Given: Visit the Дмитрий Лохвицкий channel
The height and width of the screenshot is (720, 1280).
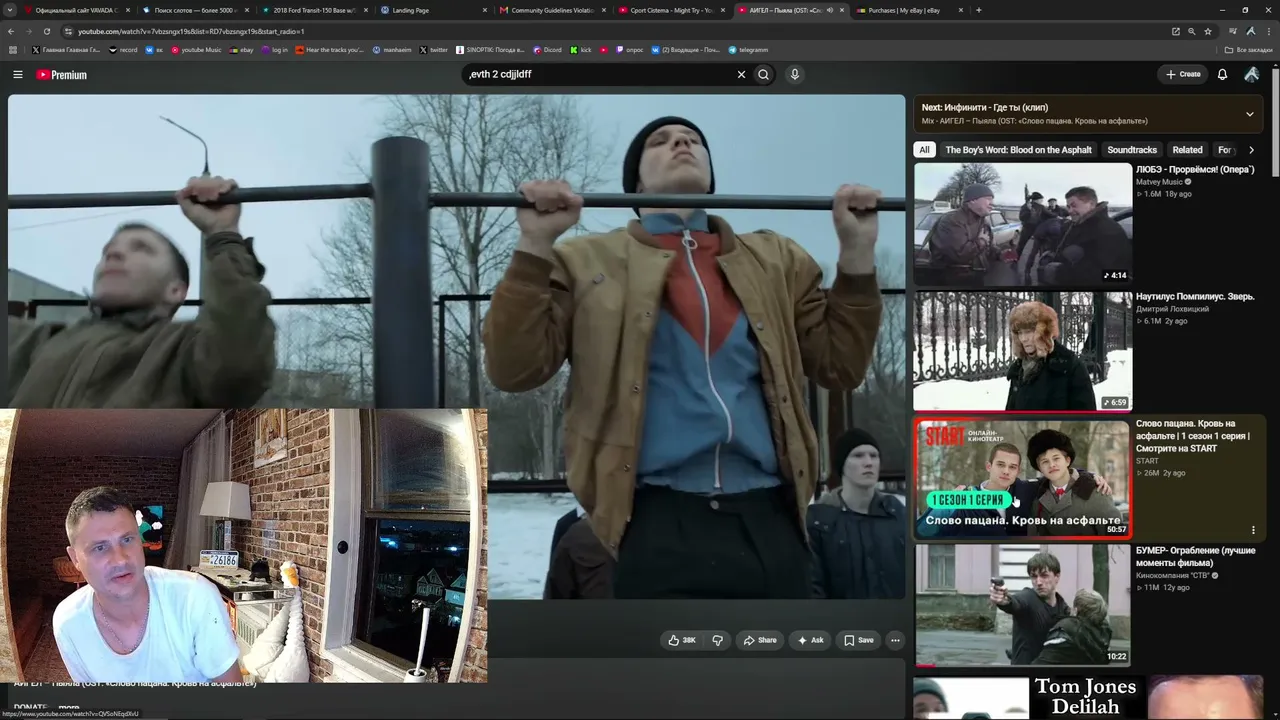Looking at the screenshot, I should [x=1172, y=309].
